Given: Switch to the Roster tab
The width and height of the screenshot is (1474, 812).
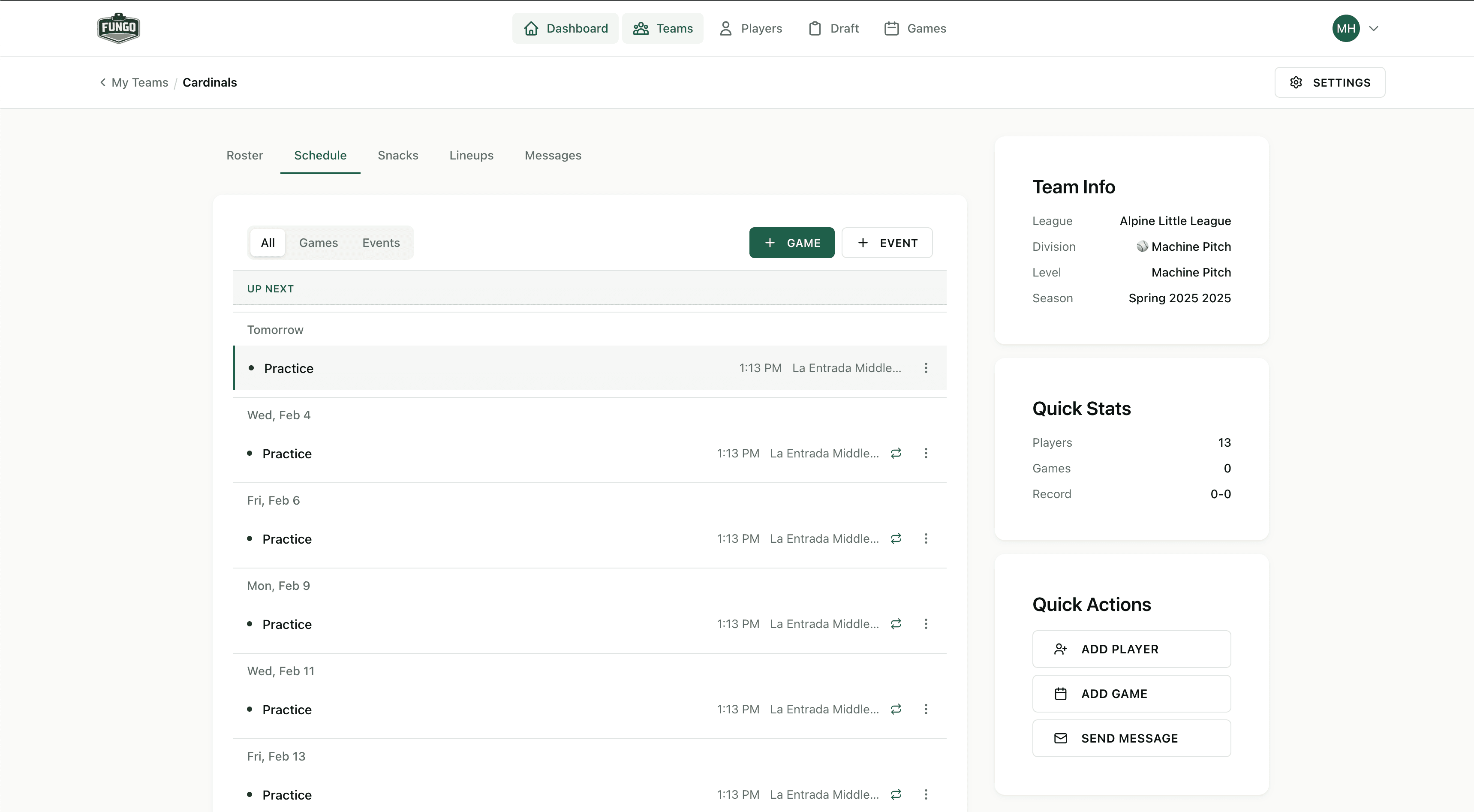Looking at the screenshot, I should click(244, 155).
